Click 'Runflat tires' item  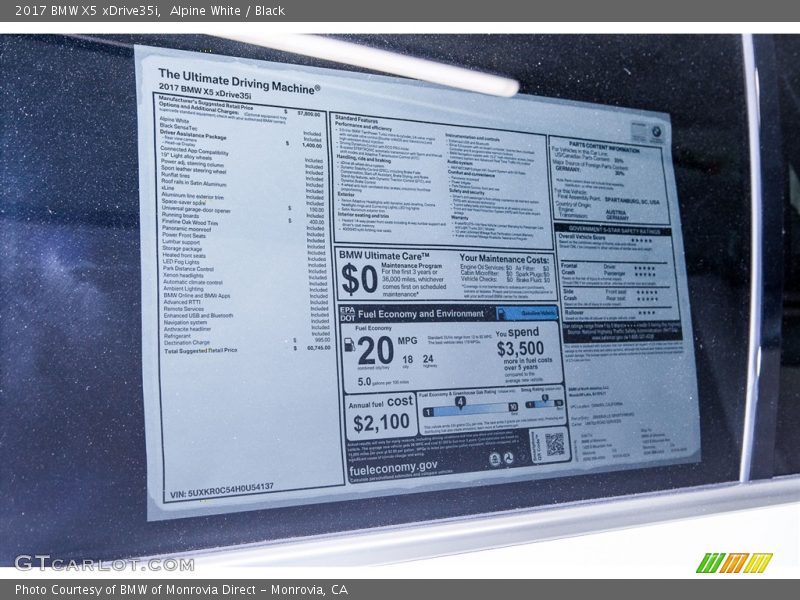tap(175, 175)
